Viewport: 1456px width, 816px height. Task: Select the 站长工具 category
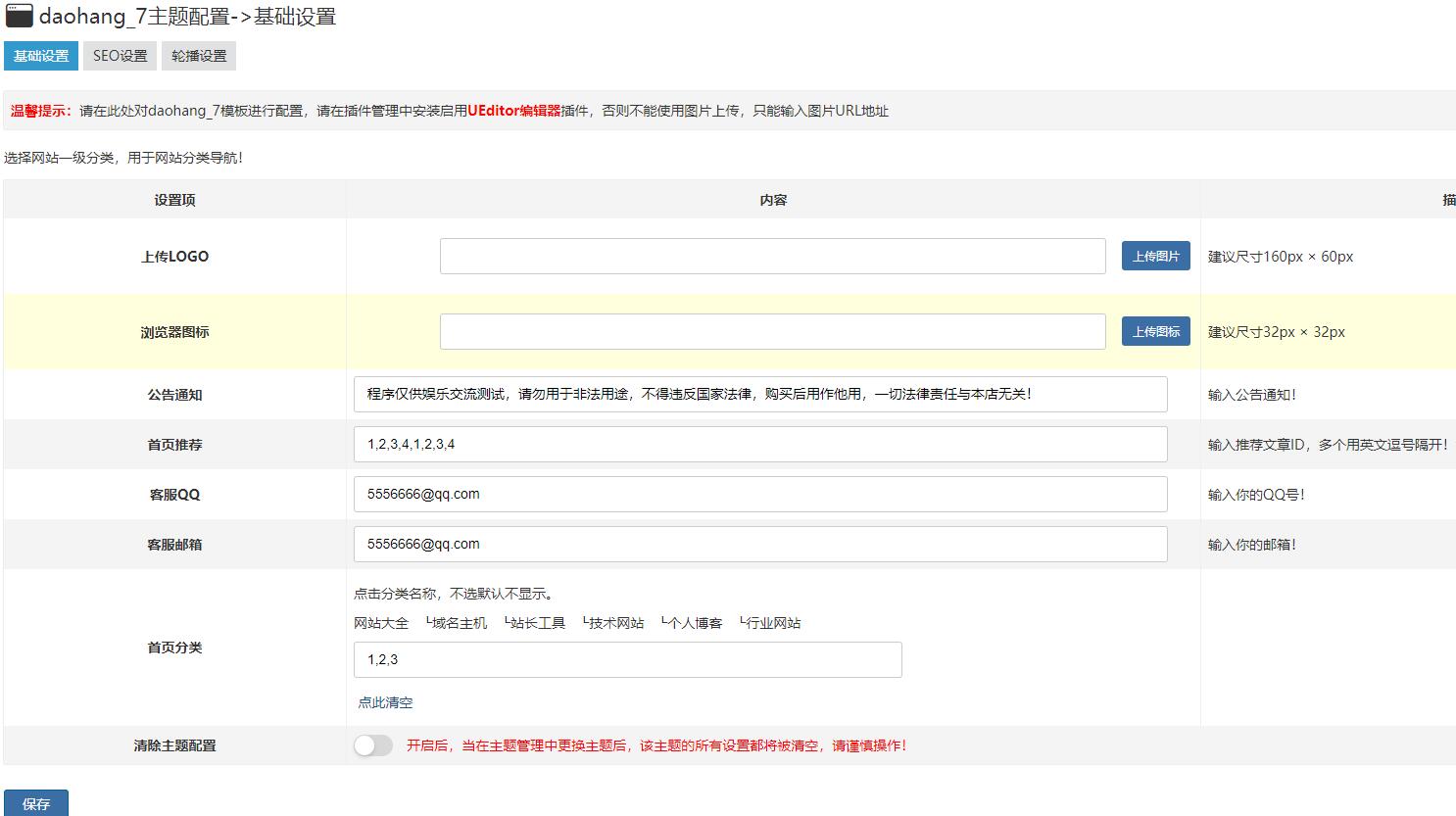538,622
